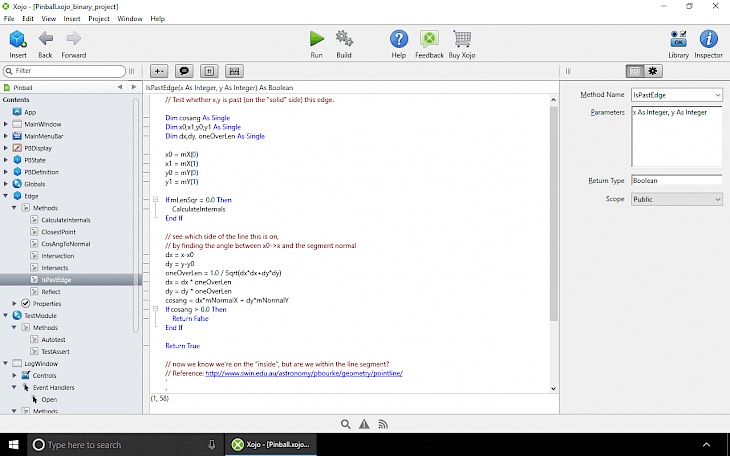Click the comment bubble toolbar button
Viewport: 730px width, 456px height.
tap(184, 71)
